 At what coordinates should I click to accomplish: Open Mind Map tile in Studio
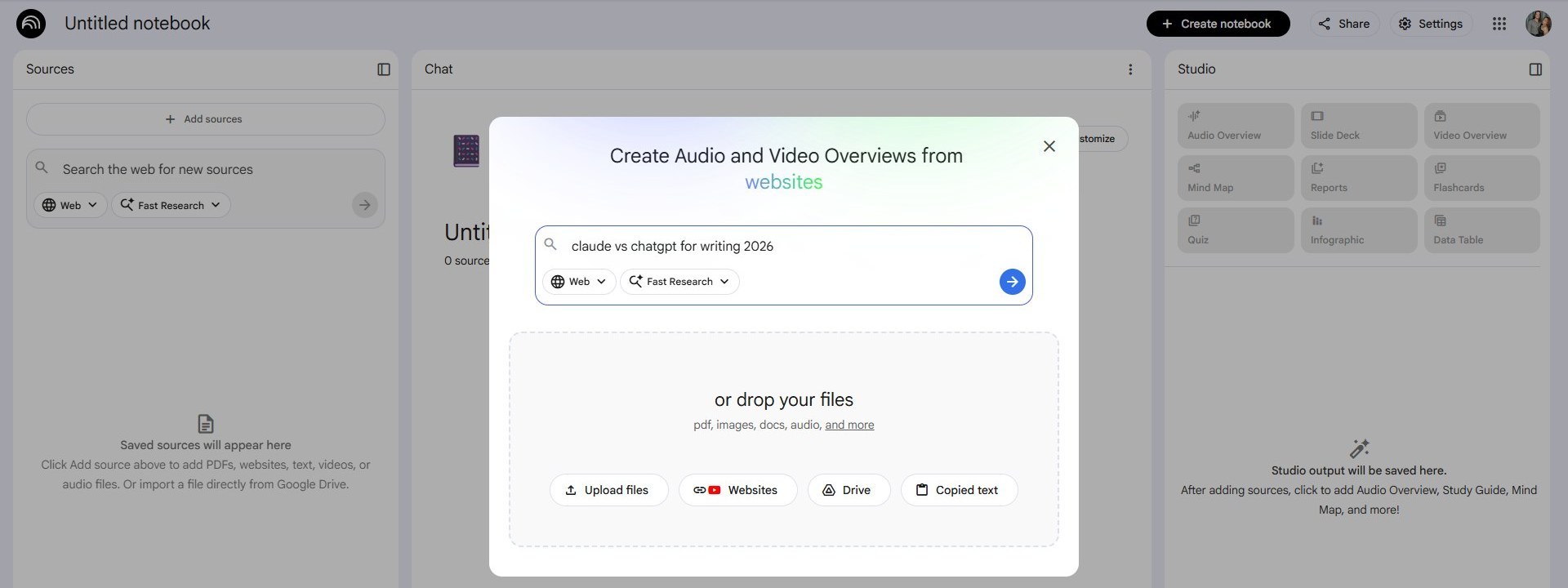1236,178
